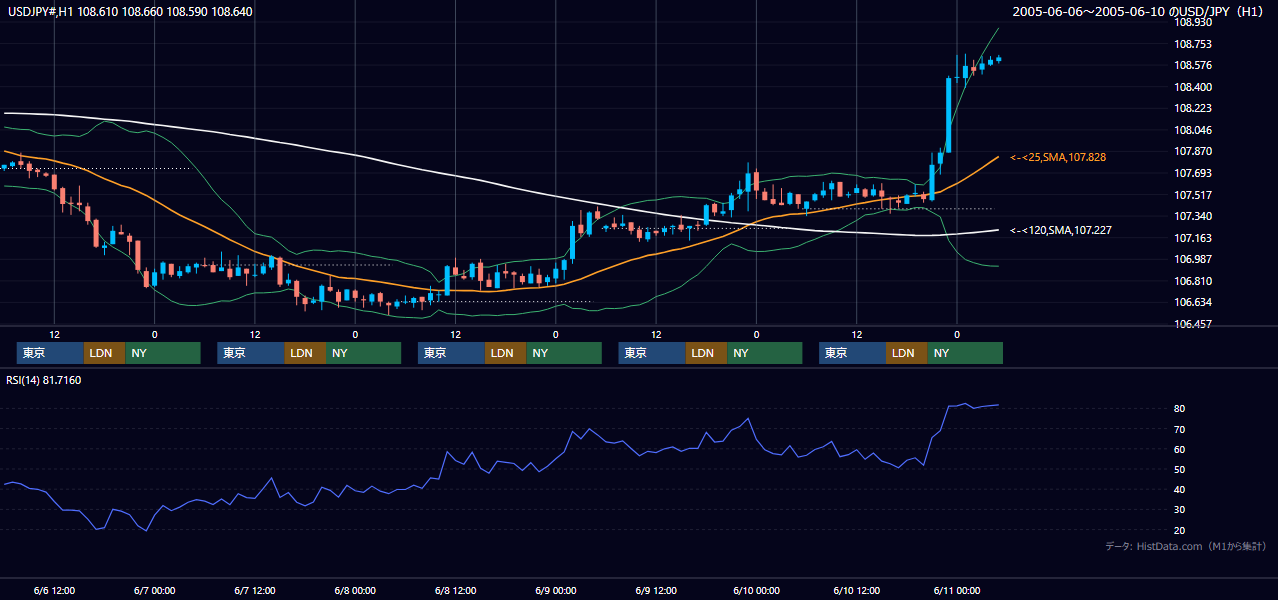Click price axis value 107.693
This screenshot has height=600, width=1278.
click(x=1194, y=173)
